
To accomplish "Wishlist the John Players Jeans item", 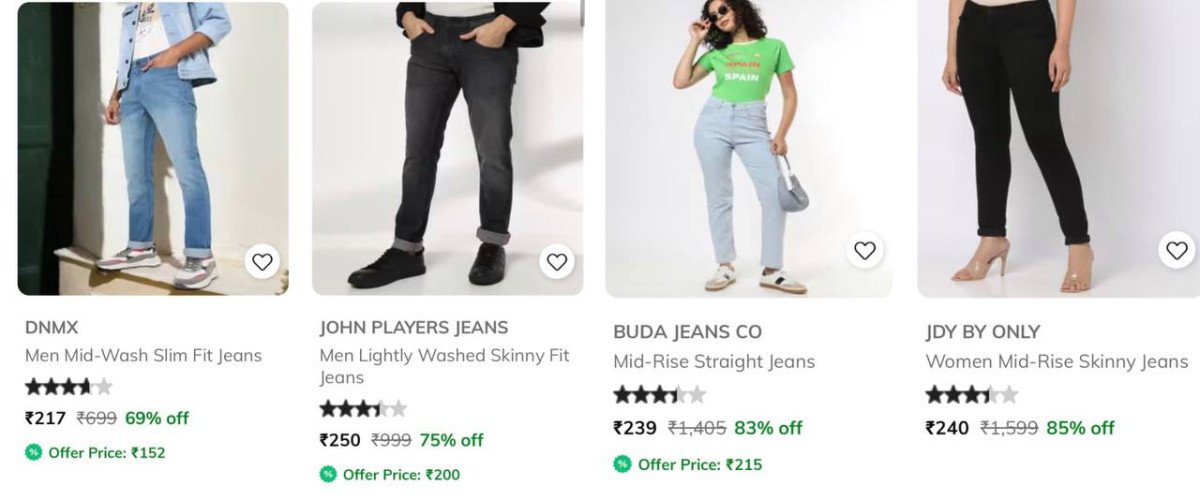I will click(x=557, y=262).
